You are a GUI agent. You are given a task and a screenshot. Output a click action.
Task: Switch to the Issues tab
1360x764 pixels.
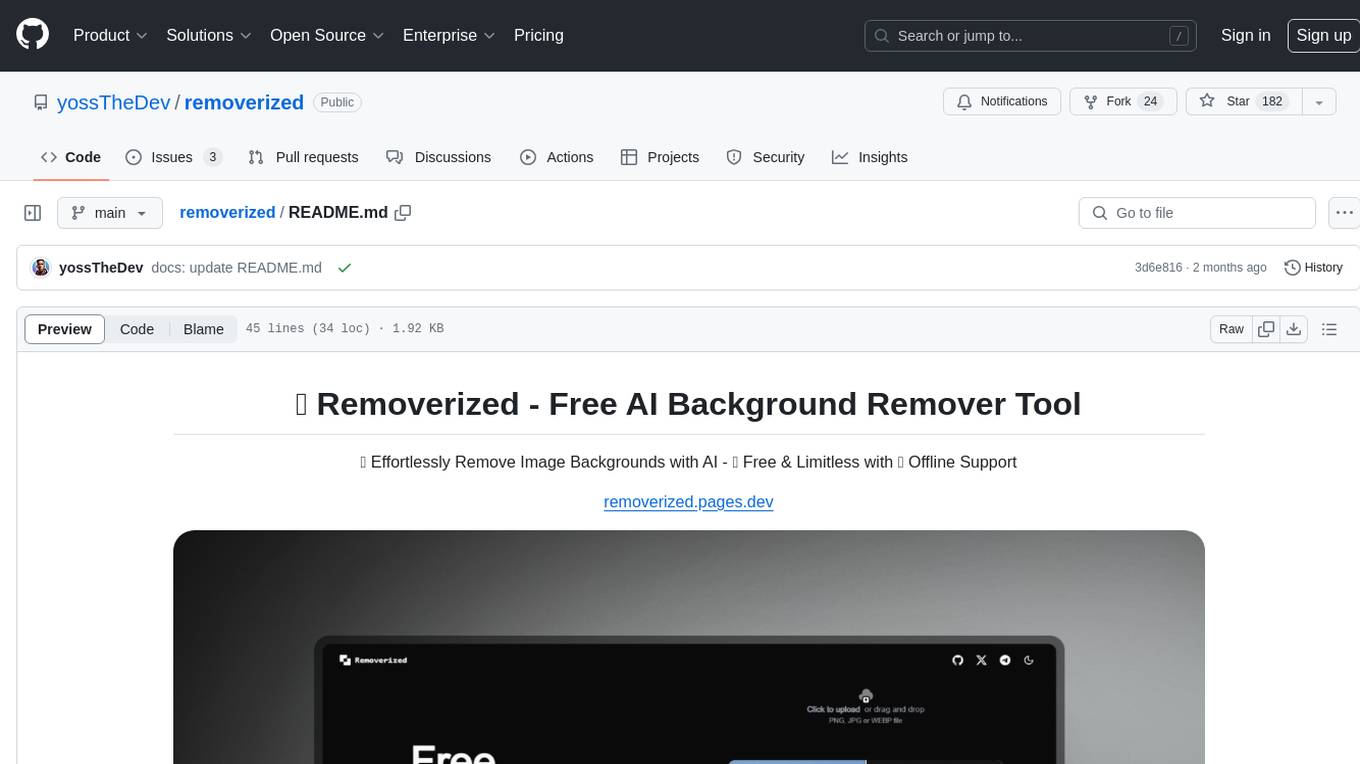[173, 157]
